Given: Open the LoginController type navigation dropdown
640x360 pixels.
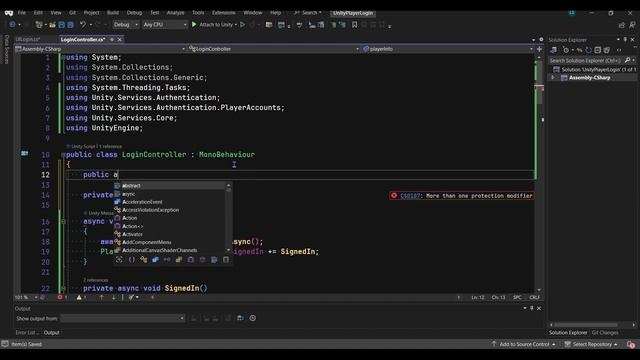Looking at the screenshot, I should 274,49.
